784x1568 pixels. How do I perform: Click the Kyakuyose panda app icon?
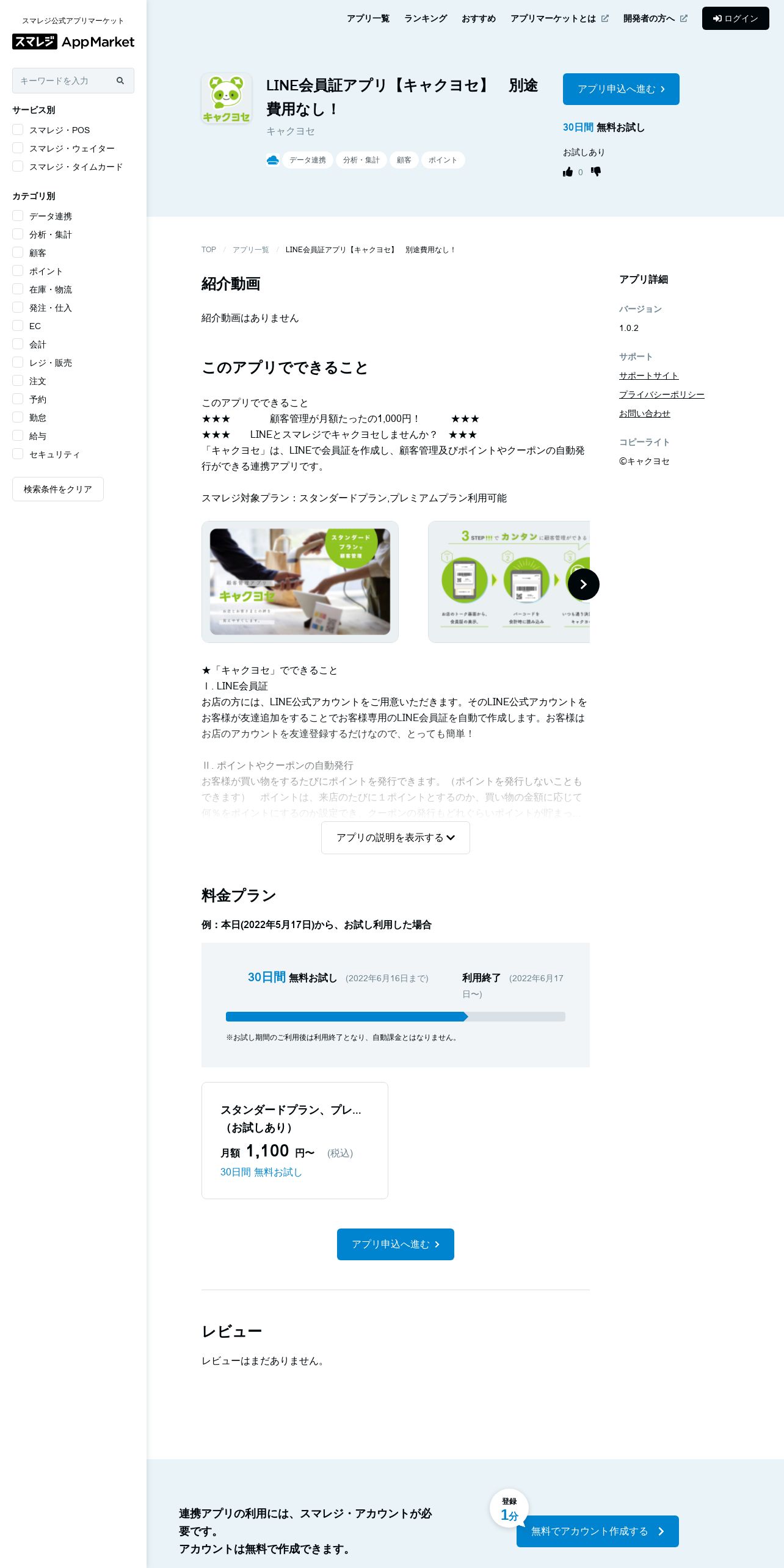pos(227,98)
